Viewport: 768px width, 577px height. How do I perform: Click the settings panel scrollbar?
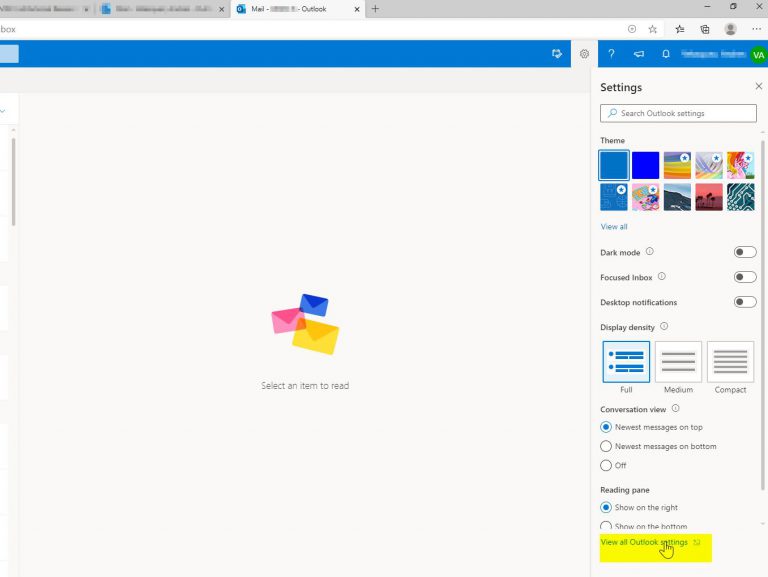(x=763, y=313)
